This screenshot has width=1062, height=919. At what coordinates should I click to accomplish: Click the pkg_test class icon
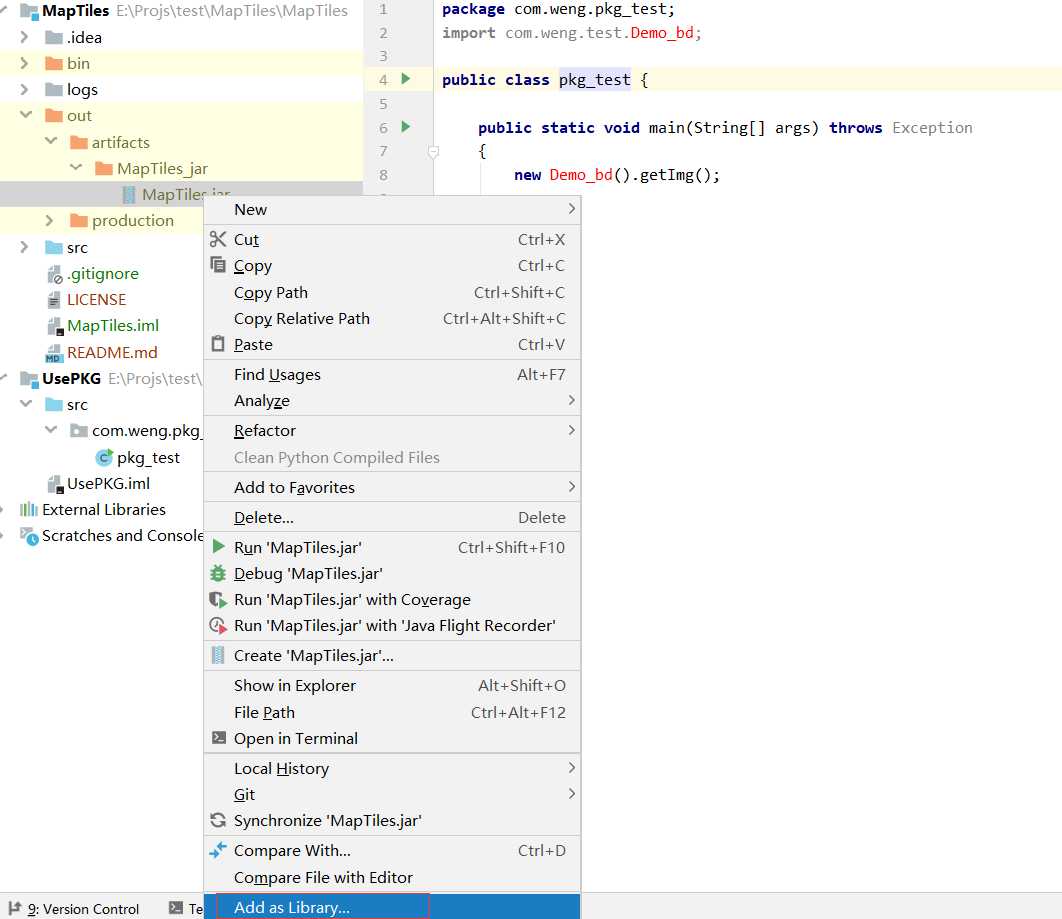[x=104, y=458]
